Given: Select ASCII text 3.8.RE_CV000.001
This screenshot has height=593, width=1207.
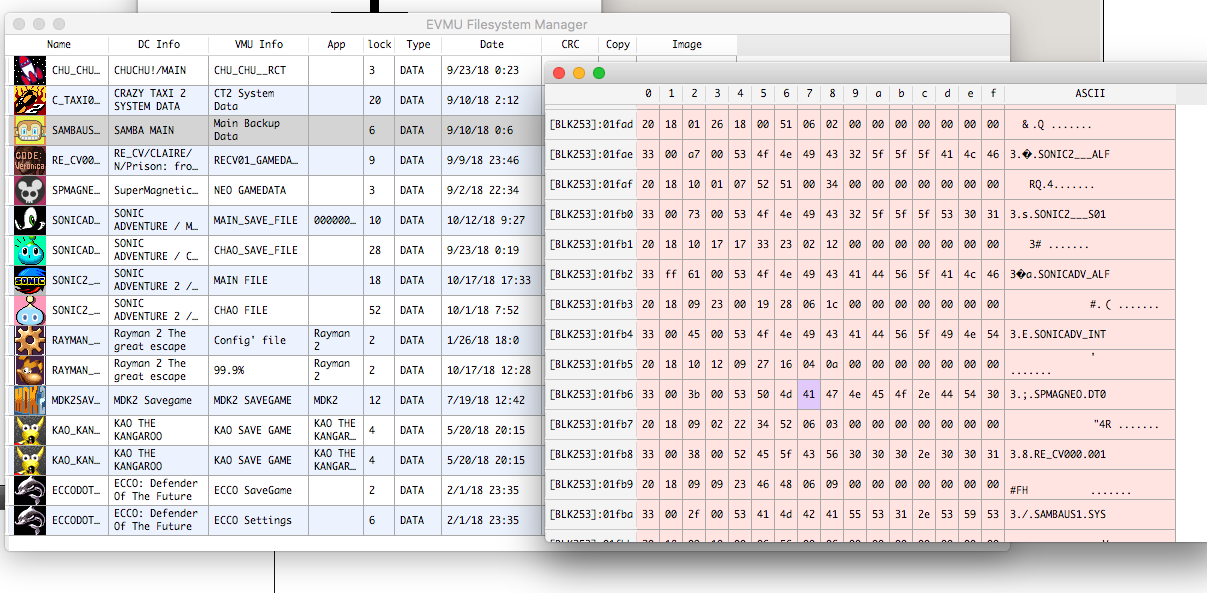Looking at the screenshot, I should [x=1058, y=454].
